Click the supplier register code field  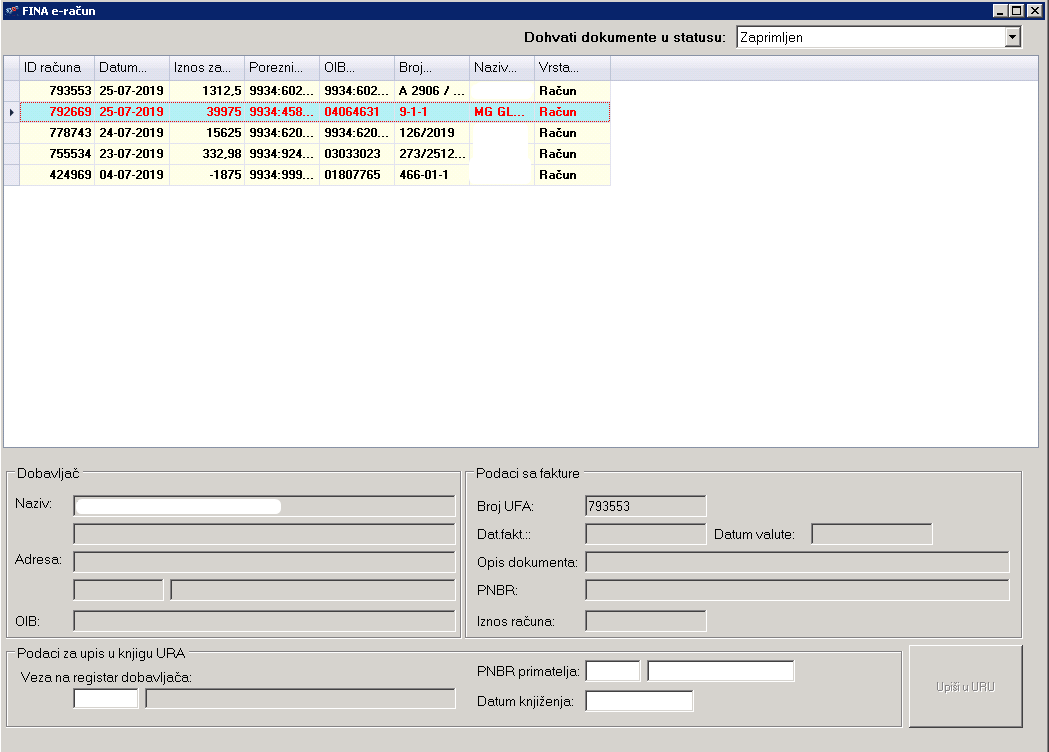(105, 698)
